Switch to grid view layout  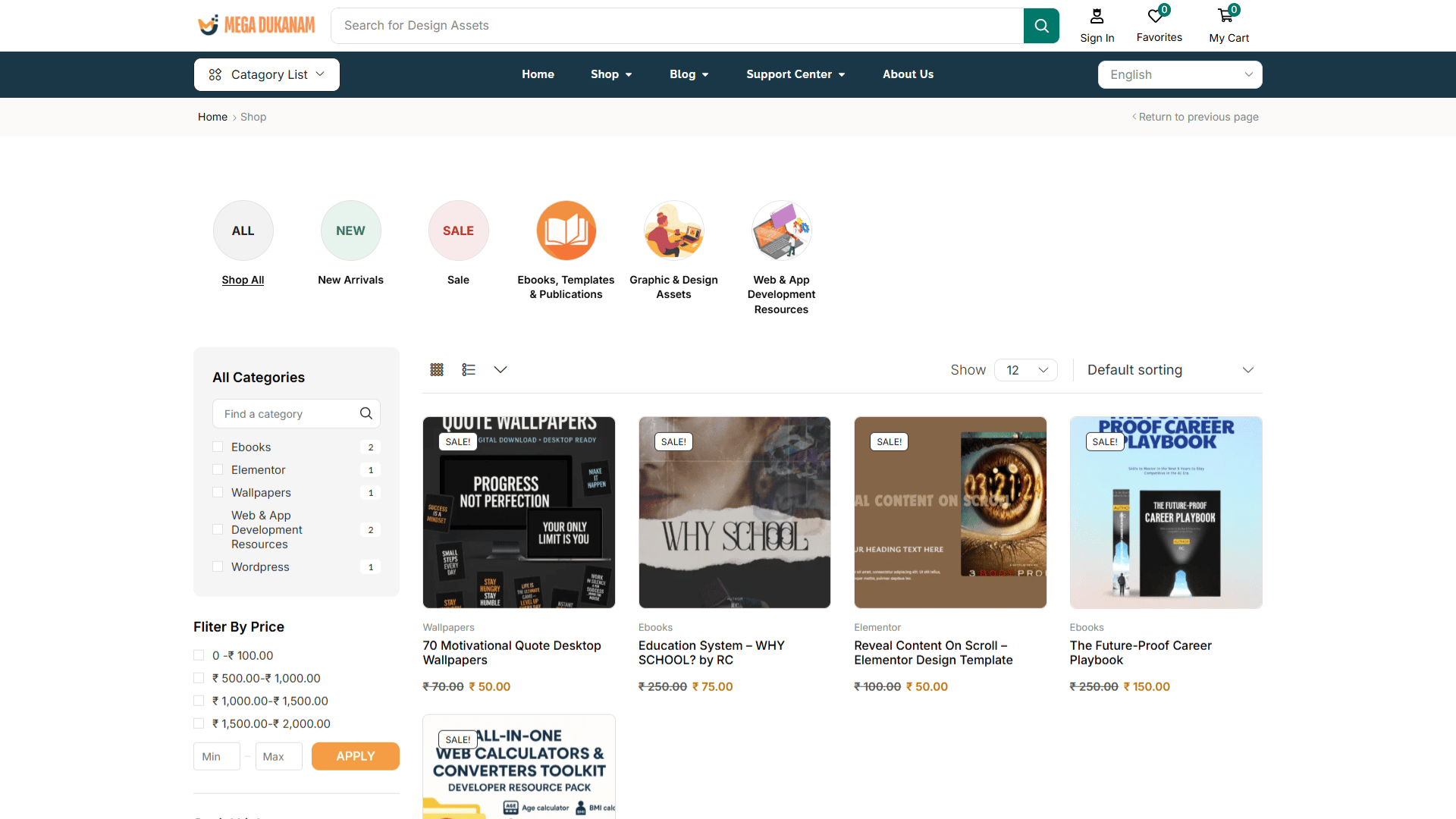pyautogui.click(x=437, y=369)
